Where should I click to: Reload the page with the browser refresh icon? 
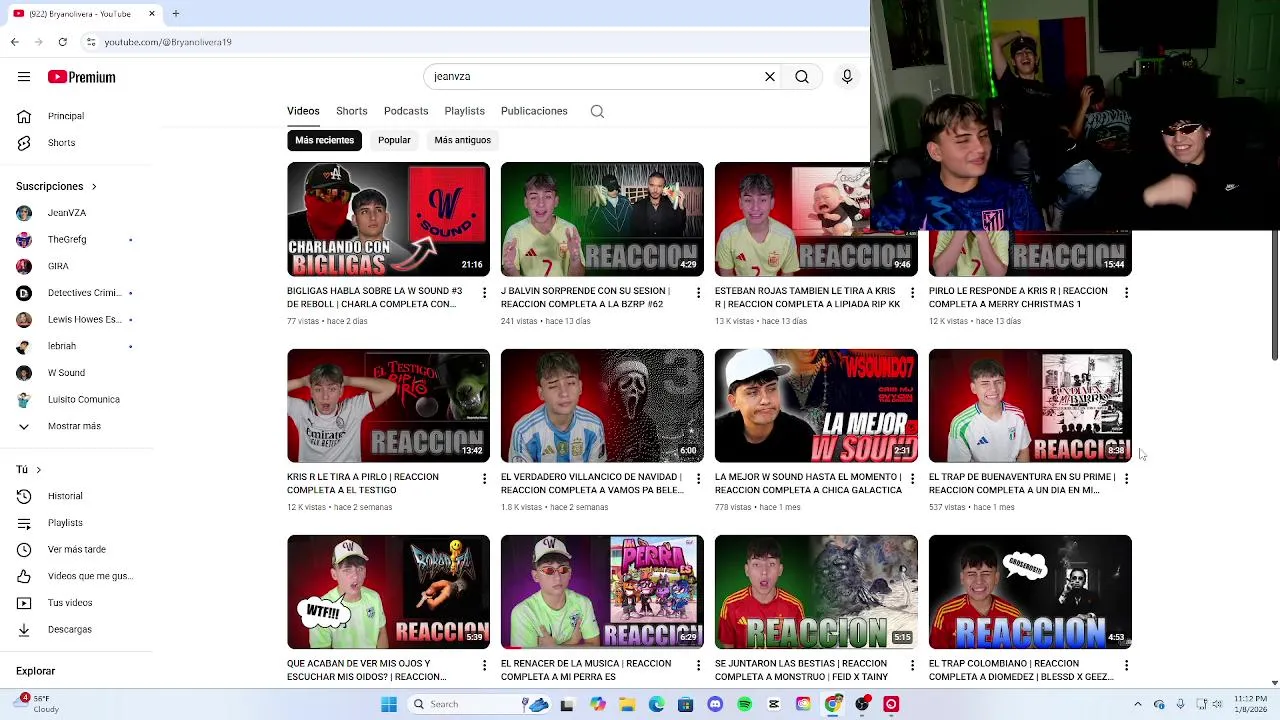[x=62, y=42]
